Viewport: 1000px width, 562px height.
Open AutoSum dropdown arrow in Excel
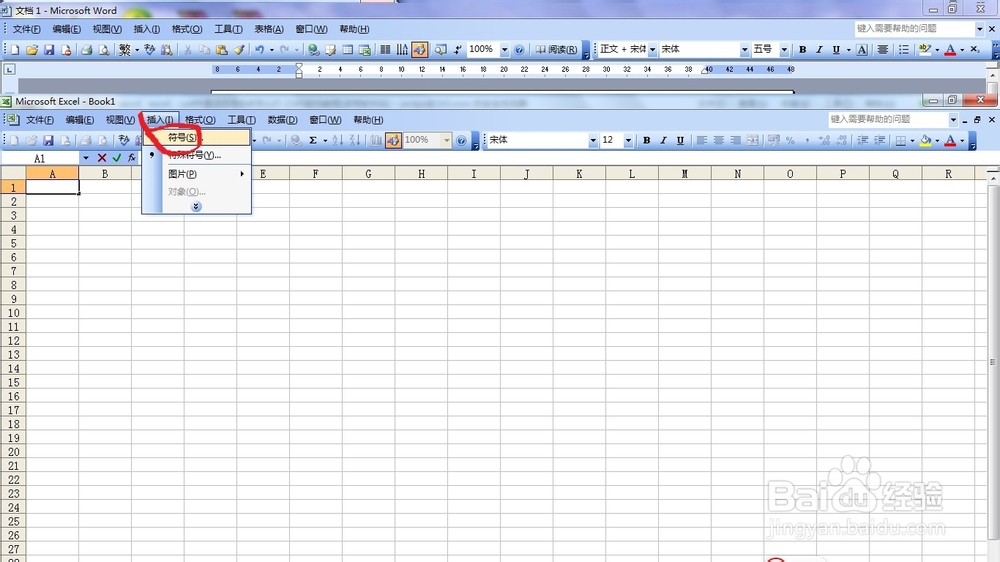click(x=325, y=140)
